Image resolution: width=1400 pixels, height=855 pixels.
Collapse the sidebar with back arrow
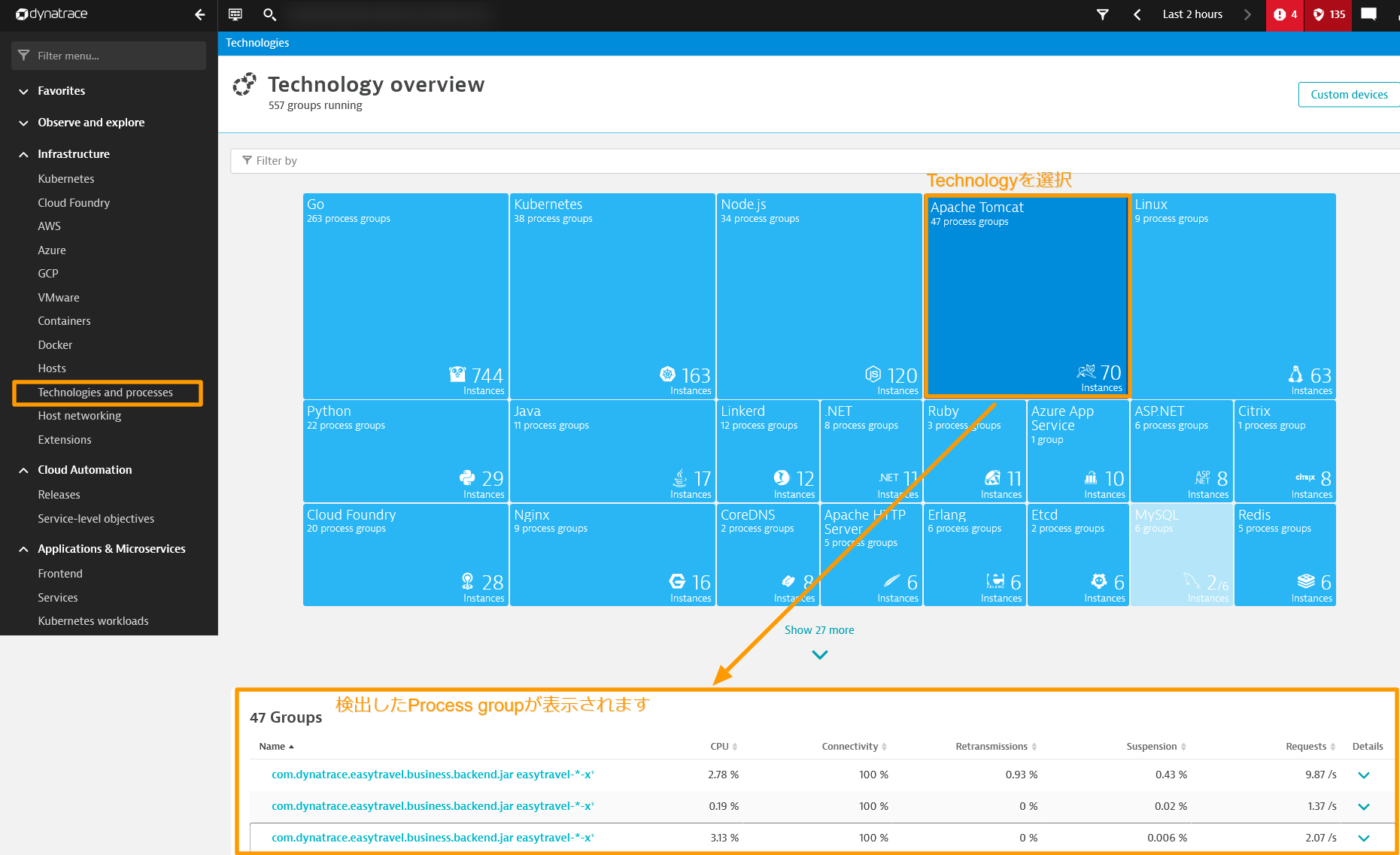coord(199,14)
